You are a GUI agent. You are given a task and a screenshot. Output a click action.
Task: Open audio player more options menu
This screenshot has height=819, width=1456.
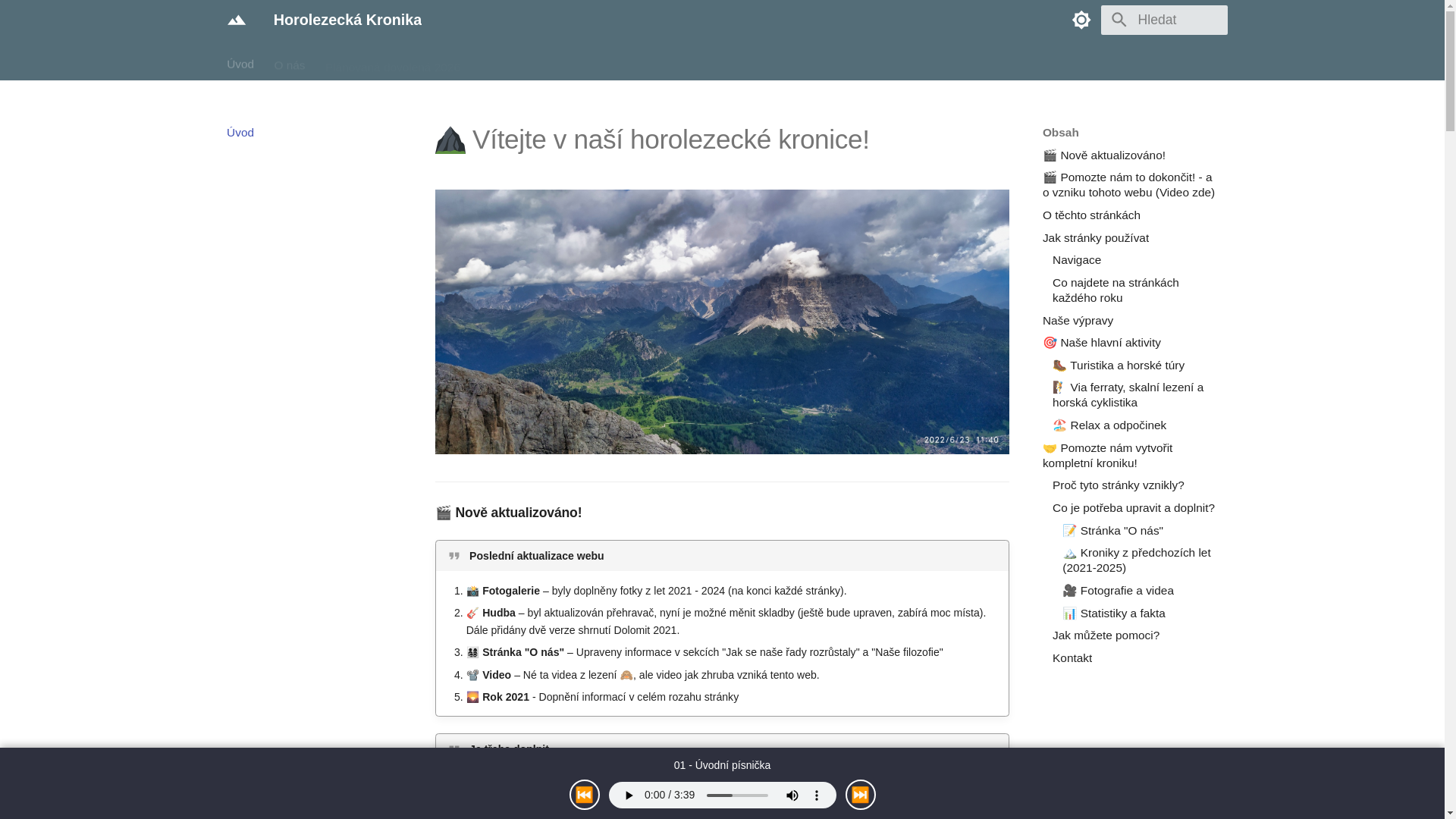[x=817, y=795]
